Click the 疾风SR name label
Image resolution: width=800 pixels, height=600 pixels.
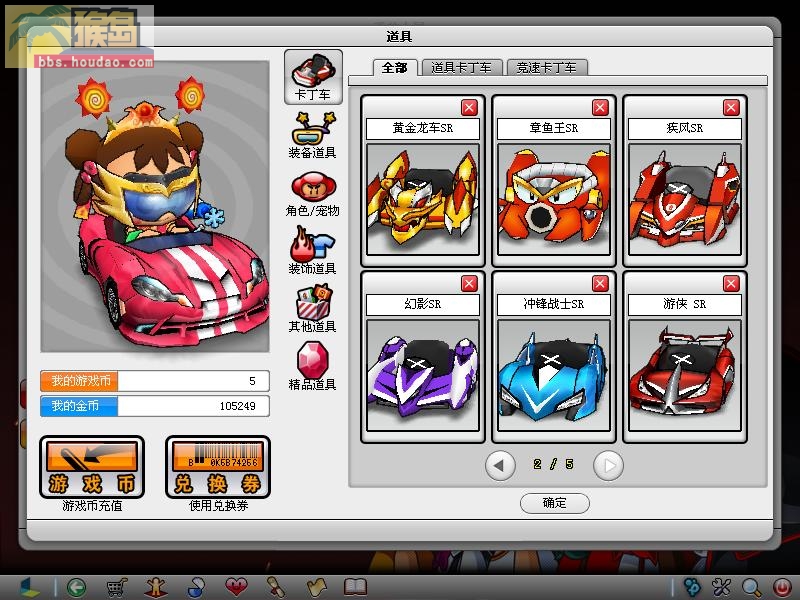[685, 129]
